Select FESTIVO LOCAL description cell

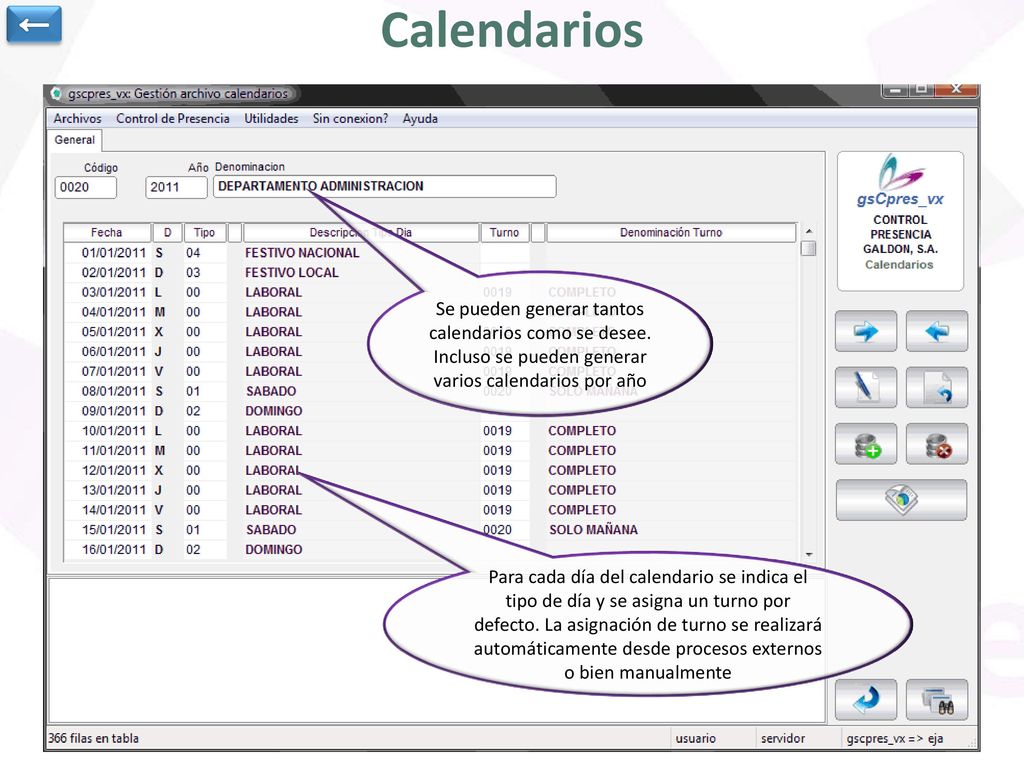pos(292,273)
